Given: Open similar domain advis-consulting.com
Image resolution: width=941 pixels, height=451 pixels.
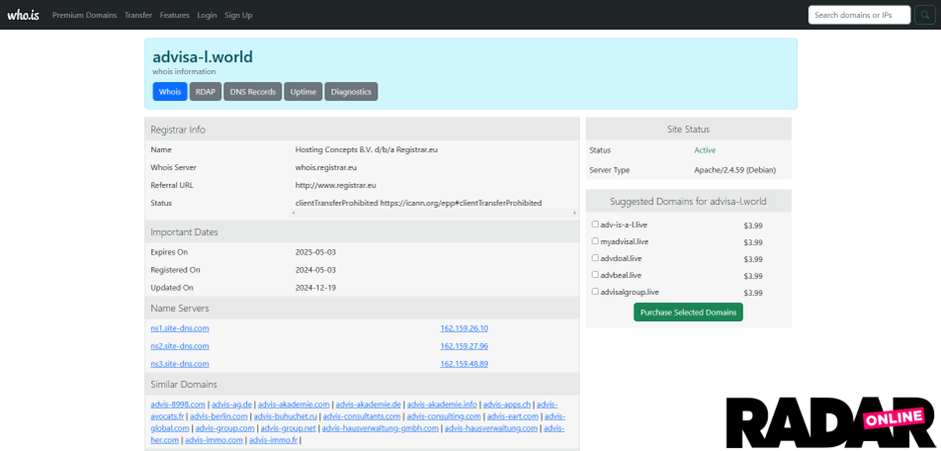Looking at the screenshot, I should (x=444, y=416).
